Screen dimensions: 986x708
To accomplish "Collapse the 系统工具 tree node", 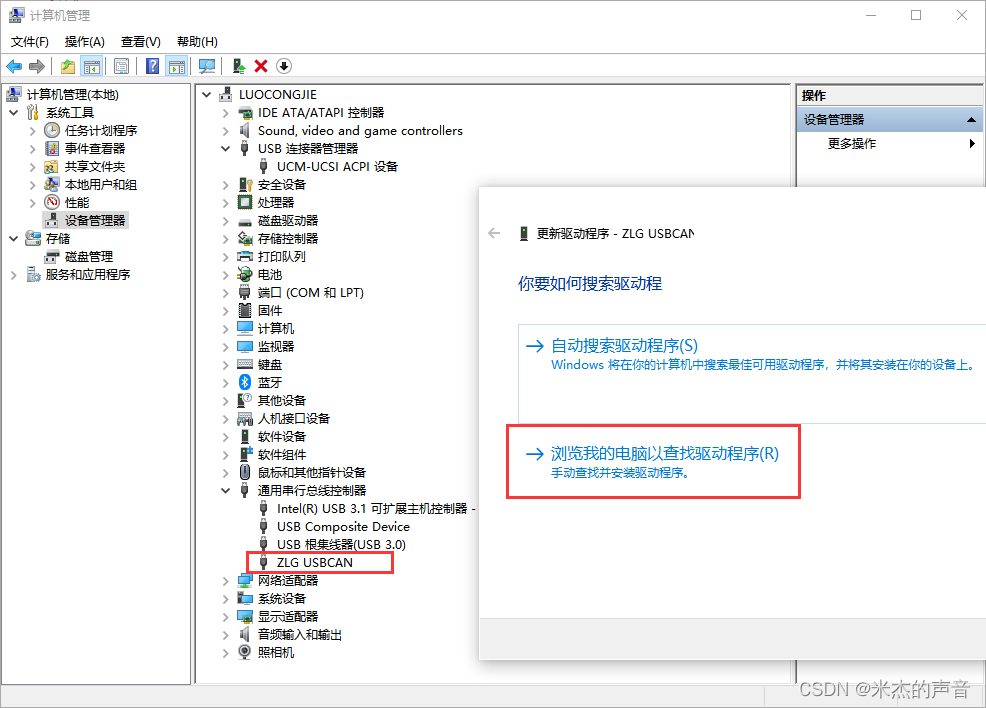I will [x=14, y=113].
